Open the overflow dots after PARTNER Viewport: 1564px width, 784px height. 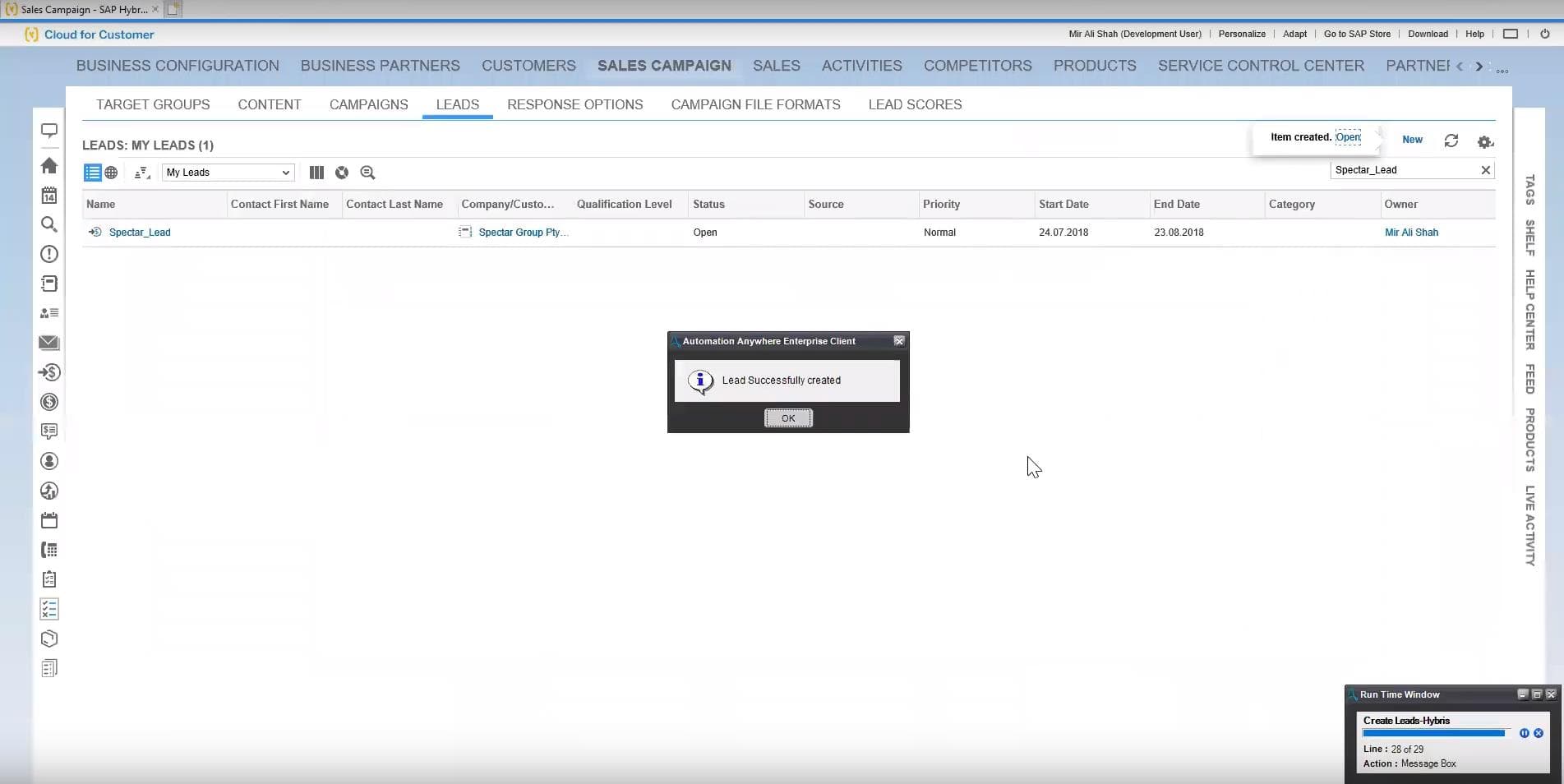coord(1502,71)
